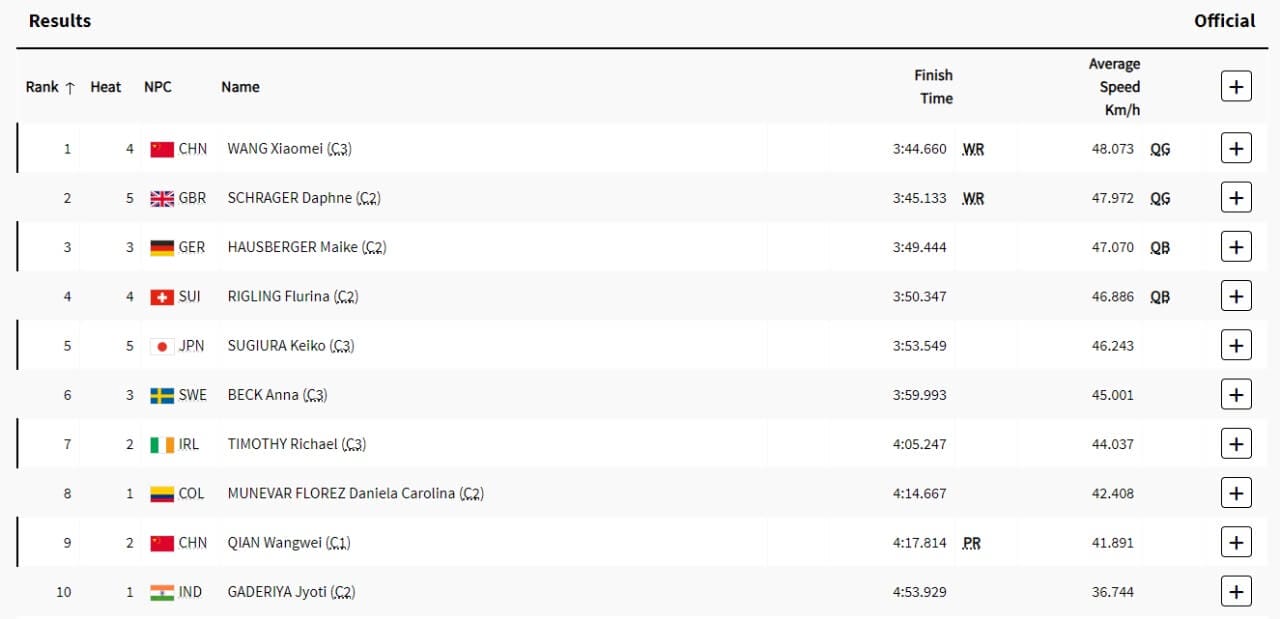Viewport: 1280px width, 619px height.
Task: Expand details for WANG Xiaomei row
Action: [1236, 149]
